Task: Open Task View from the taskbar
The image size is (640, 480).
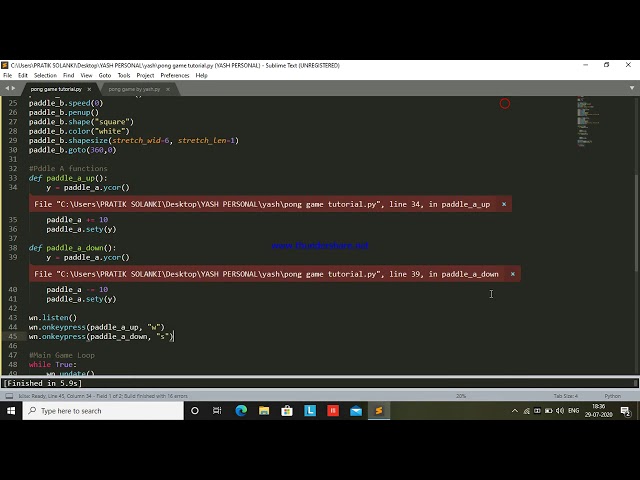Action: 217,411
